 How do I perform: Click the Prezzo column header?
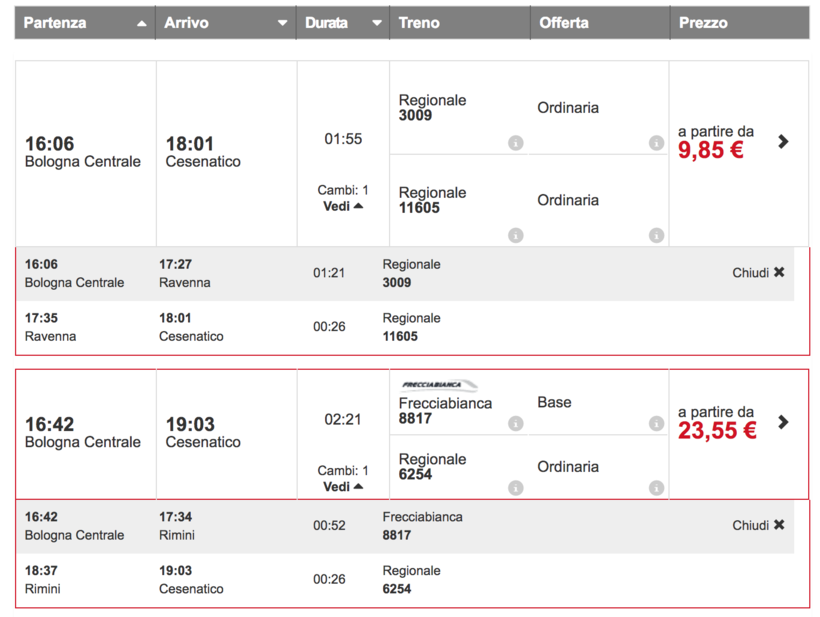tap(703, 23)
